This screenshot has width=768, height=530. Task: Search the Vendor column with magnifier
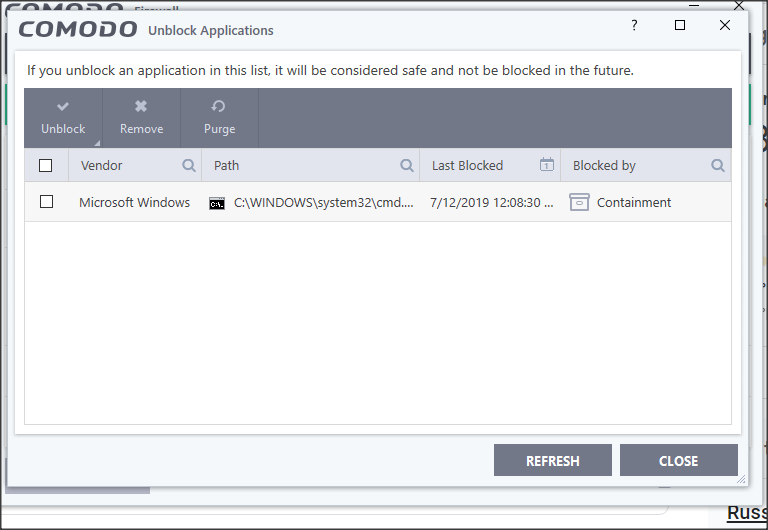coord(189,166)
